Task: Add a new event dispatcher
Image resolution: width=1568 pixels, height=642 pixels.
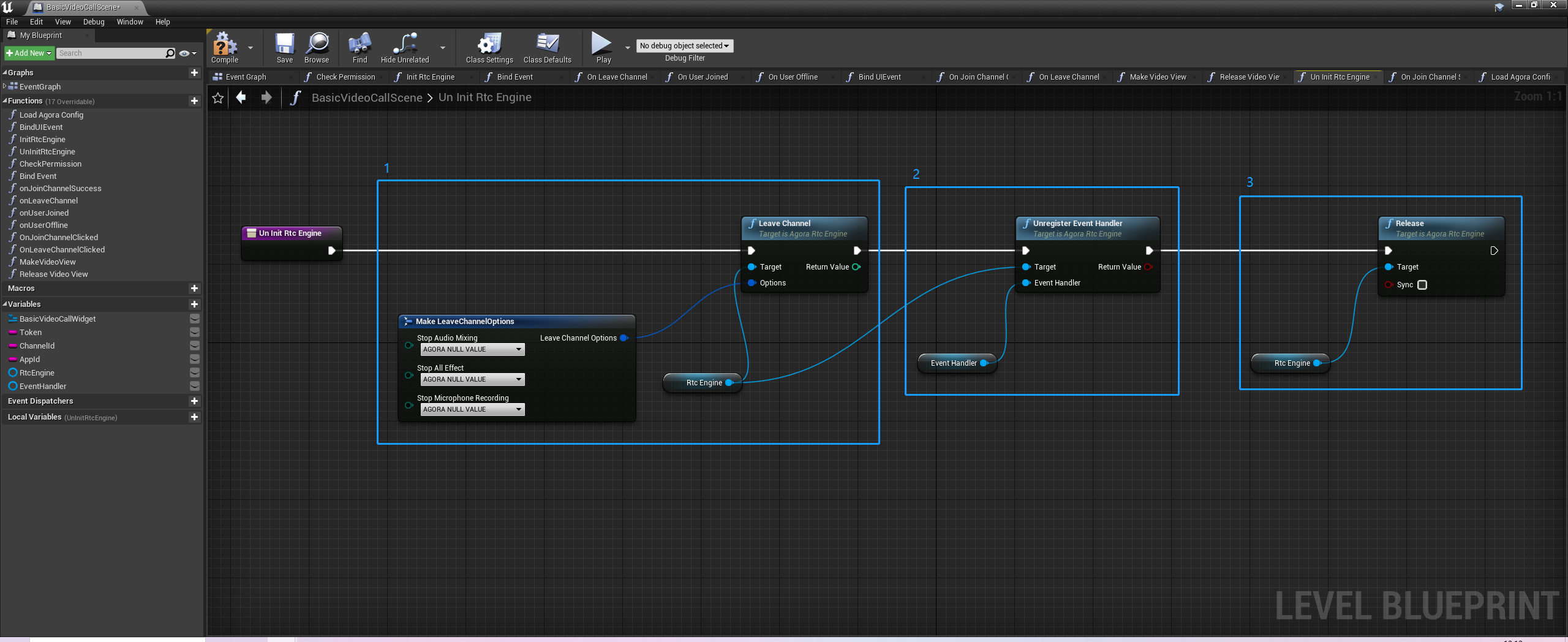Action: coord(195,401)
